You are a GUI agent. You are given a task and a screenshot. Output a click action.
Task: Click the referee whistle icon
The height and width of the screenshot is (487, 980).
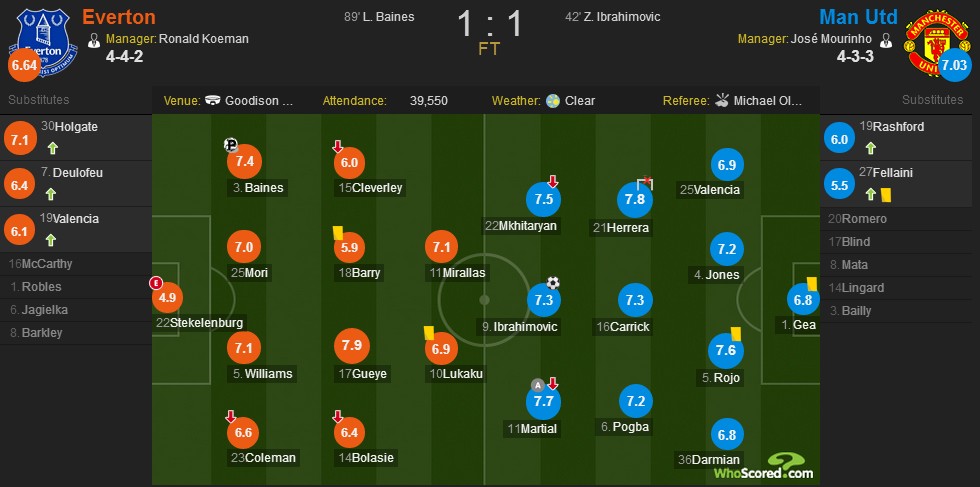pos(722,100)
